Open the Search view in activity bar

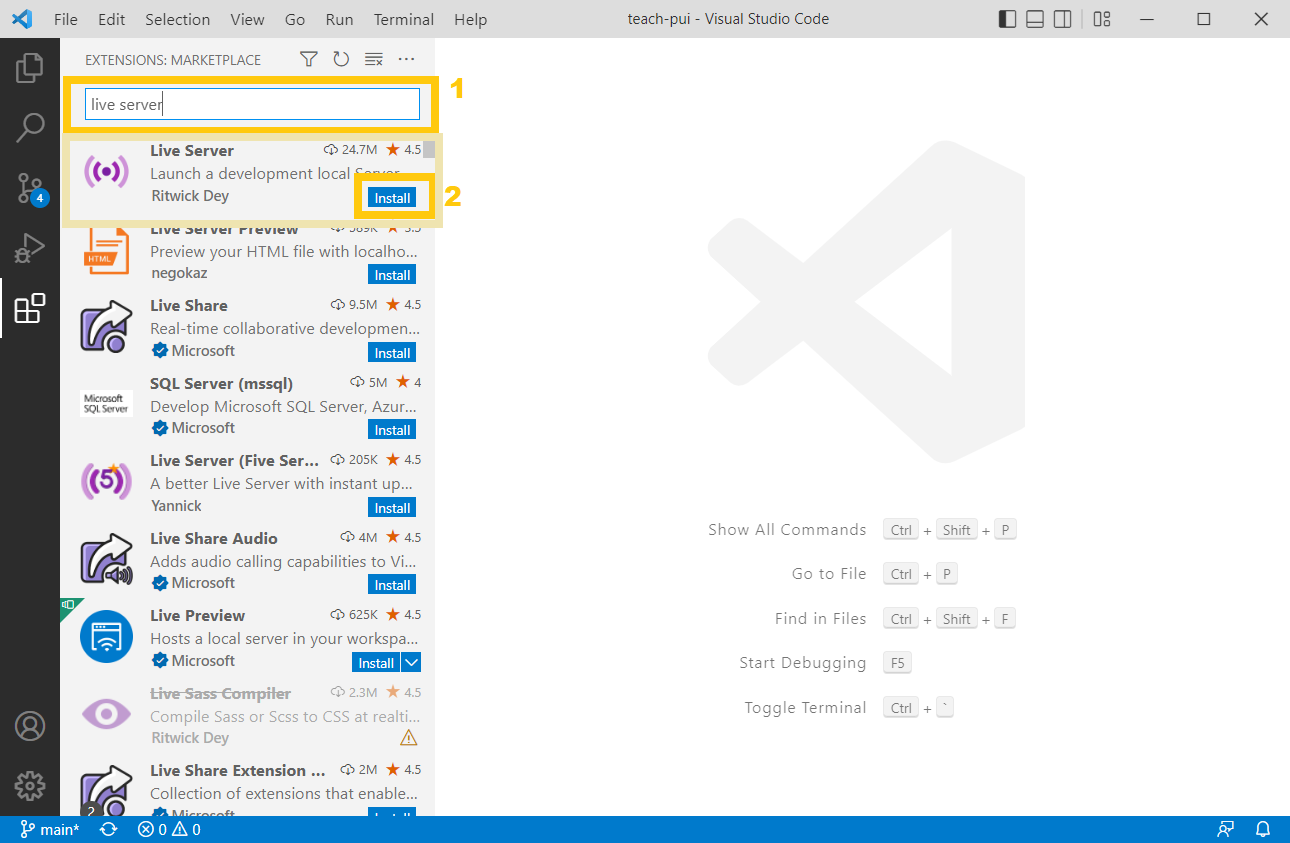(30, 127)
